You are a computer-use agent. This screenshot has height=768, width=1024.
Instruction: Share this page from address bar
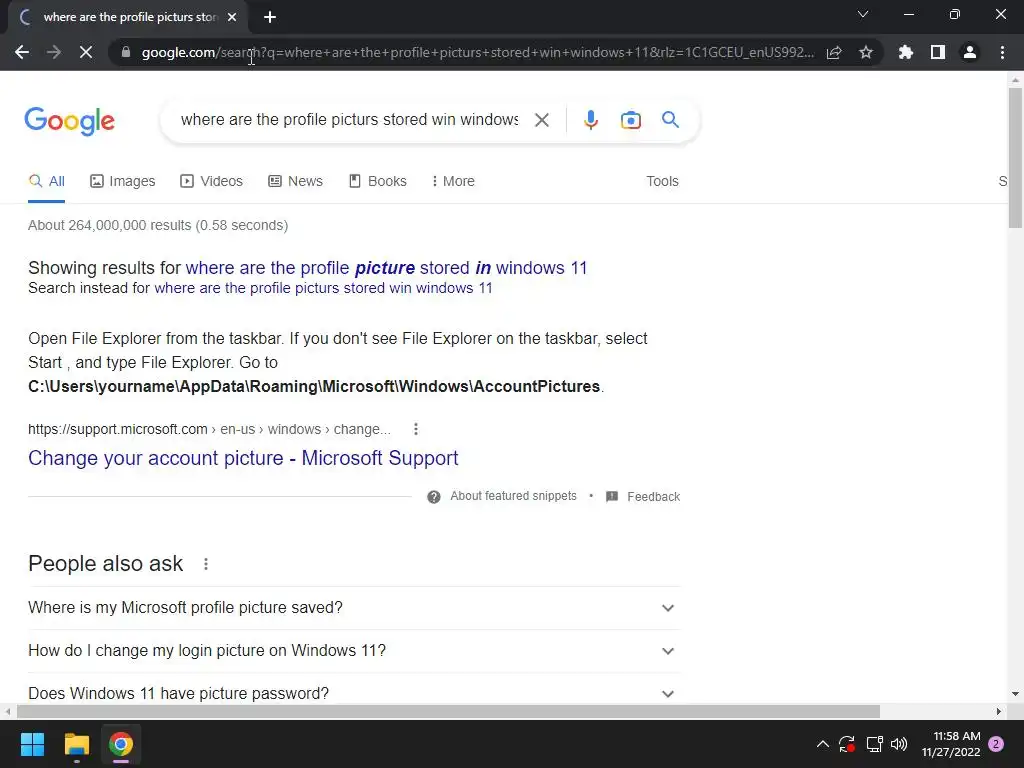tap(834, 52)
